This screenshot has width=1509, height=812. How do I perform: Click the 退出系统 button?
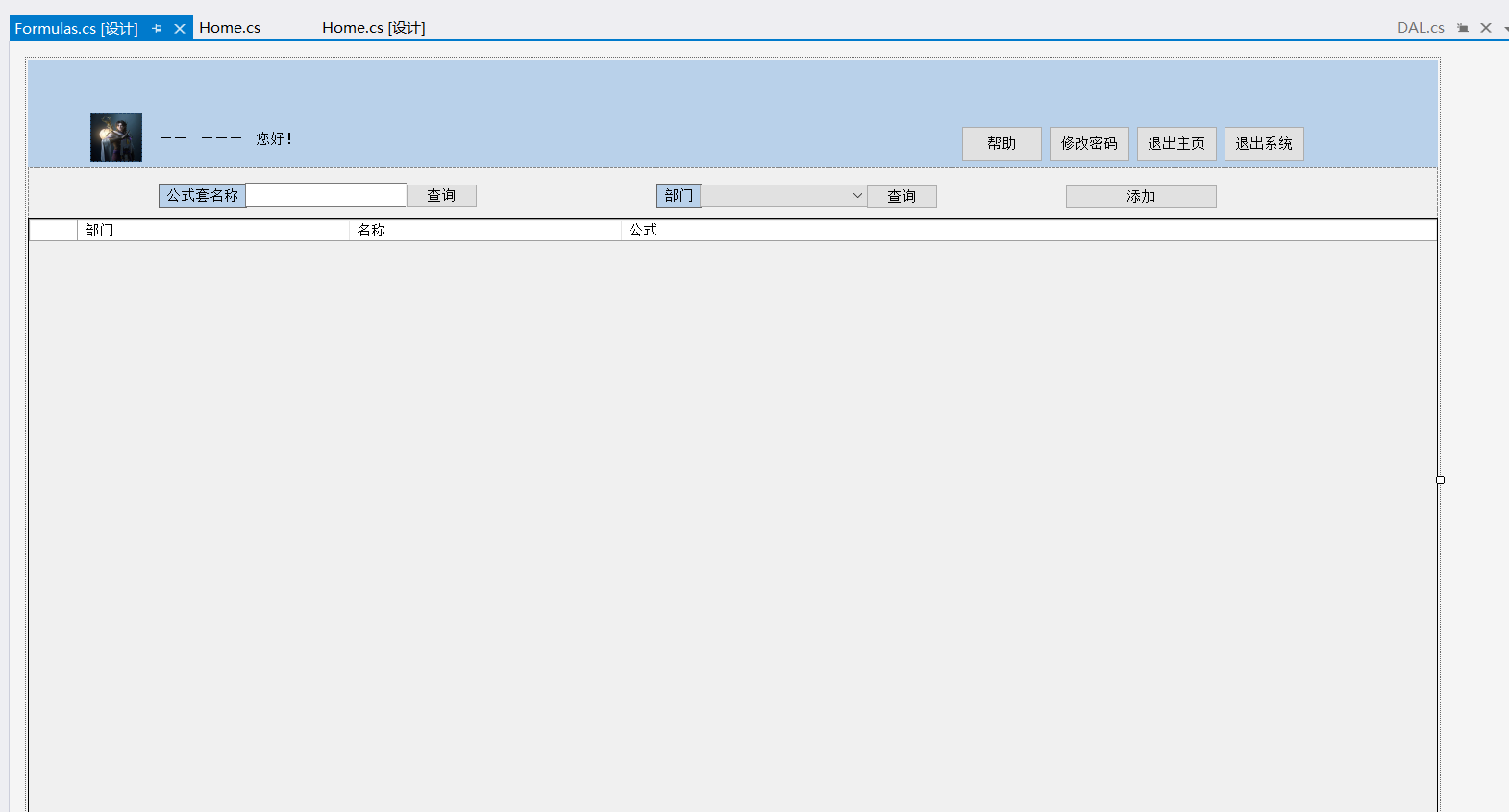point(1264,144)
